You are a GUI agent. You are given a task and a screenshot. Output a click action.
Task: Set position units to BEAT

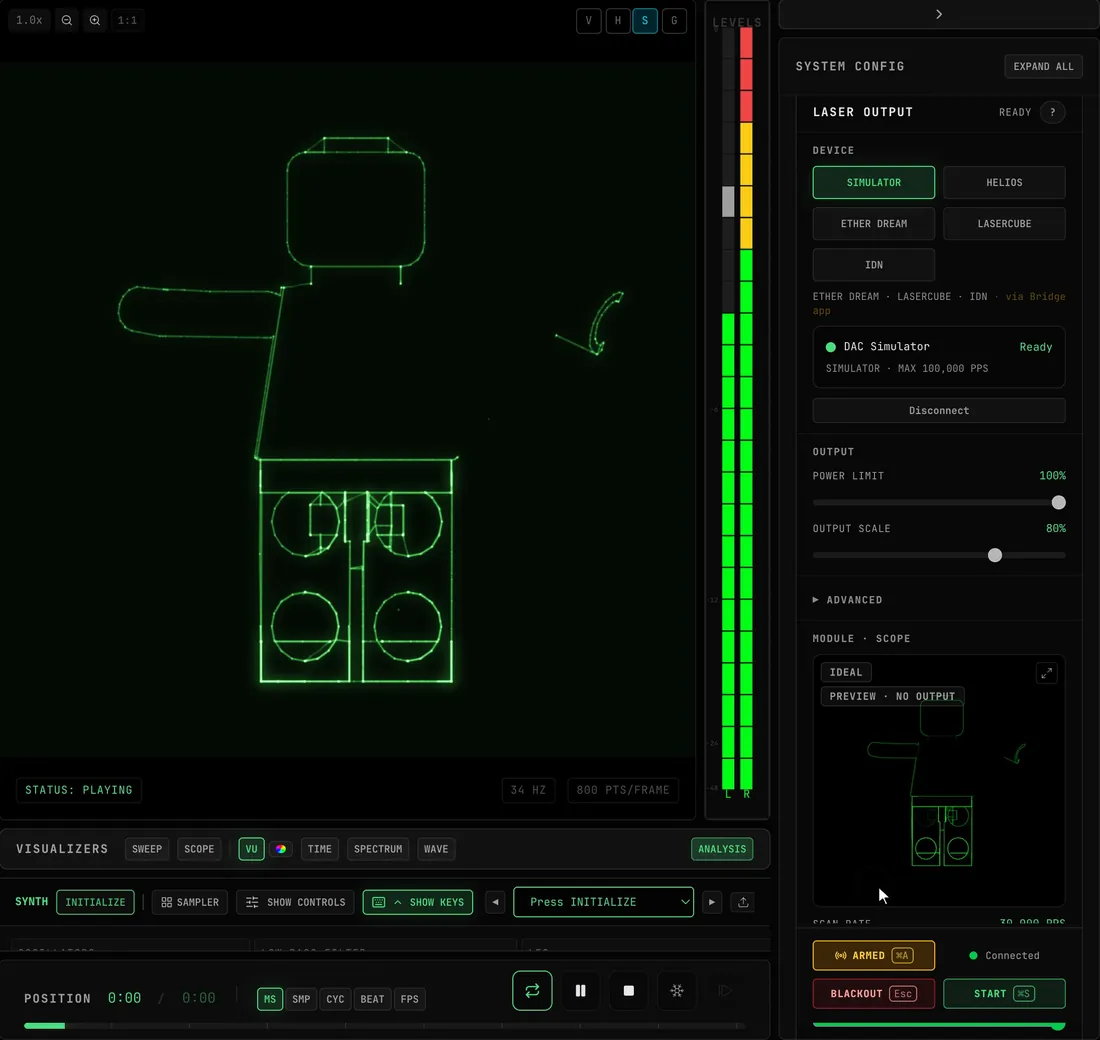(373, 999)
